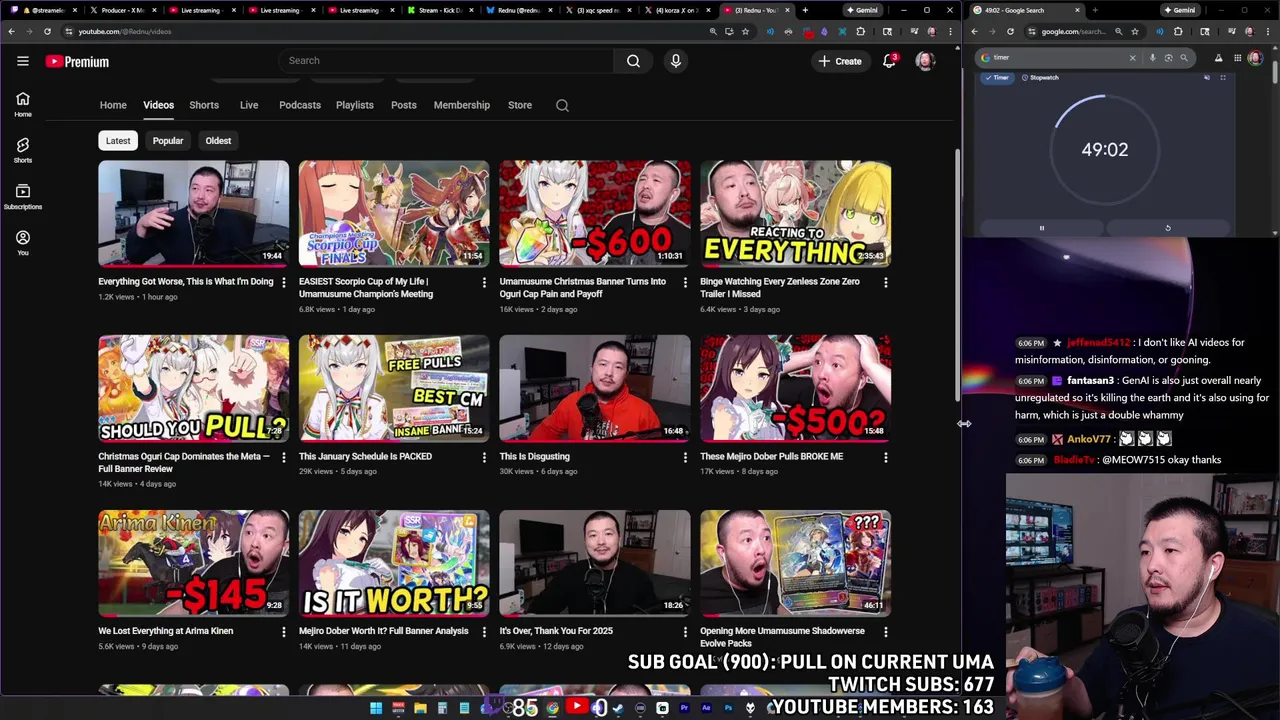The height and width of the screenshot is (720, 1280).
Task: Open options for 'We Lost Everything at Arima Kinen'
Action: (x=284, y=632)
